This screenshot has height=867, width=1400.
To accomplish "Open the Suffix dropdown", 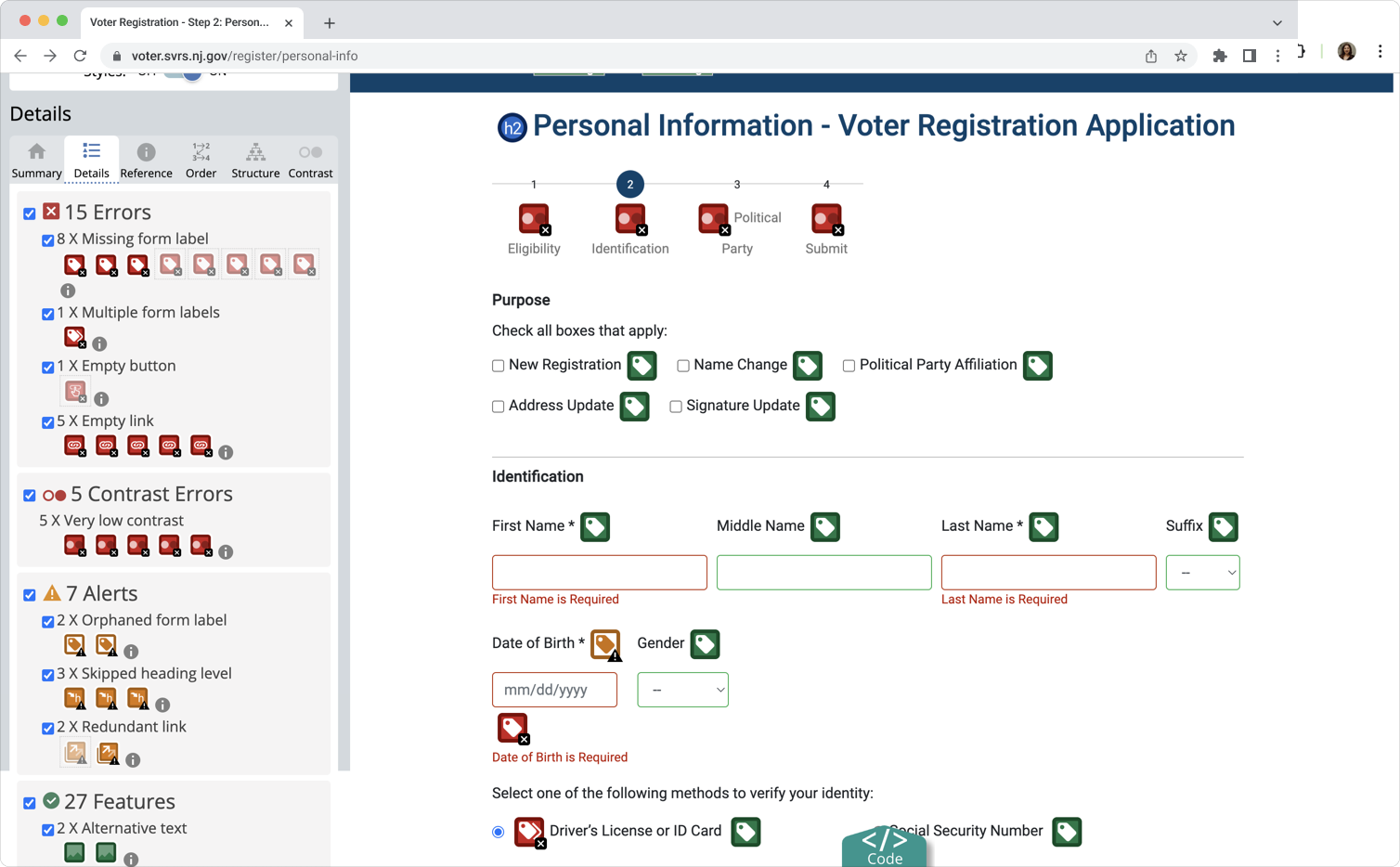I will (1202, 573).
